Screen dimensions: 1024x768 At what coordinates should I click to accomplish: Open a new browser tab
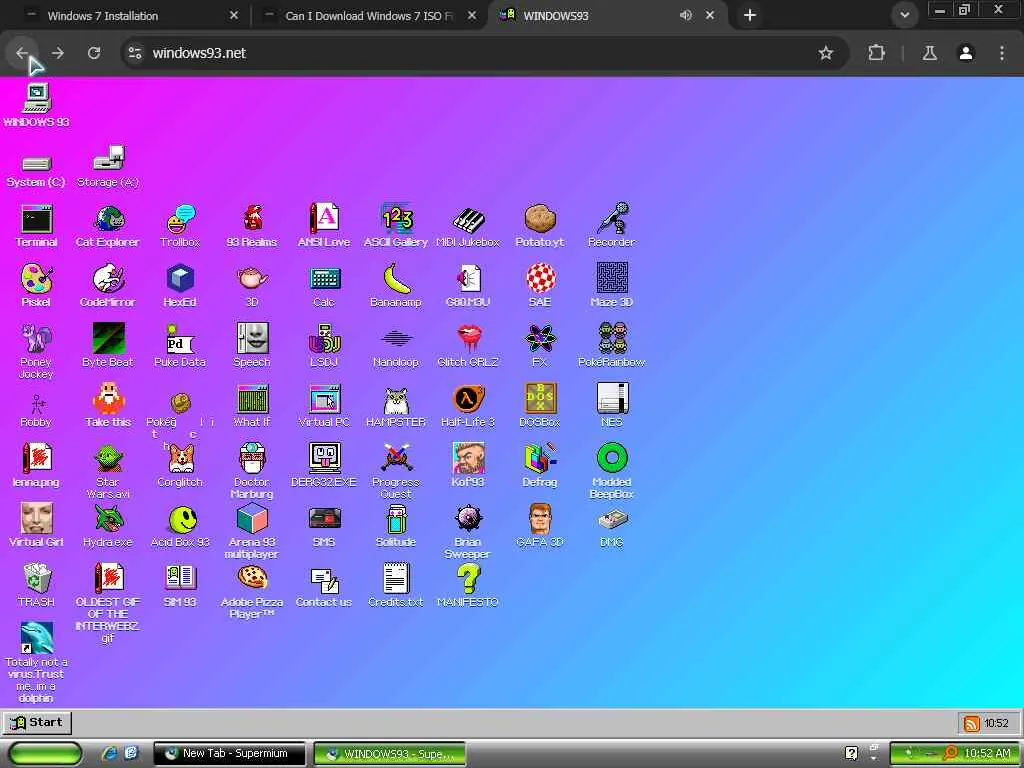[x=750, y=15]
